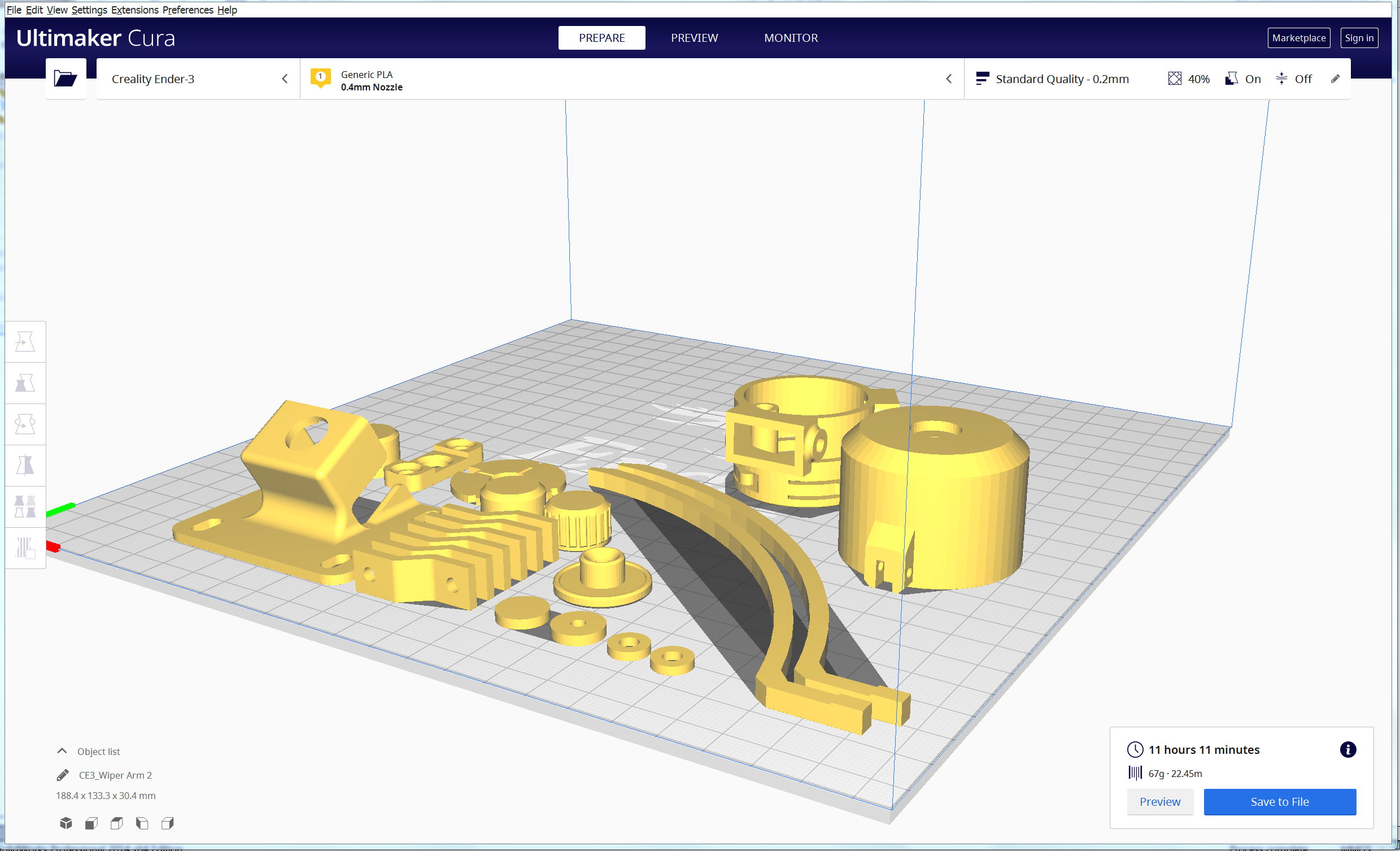The image size is (1400, 851).
Task: Open Per Model Settings tool
Action: (x=25, y=506)
